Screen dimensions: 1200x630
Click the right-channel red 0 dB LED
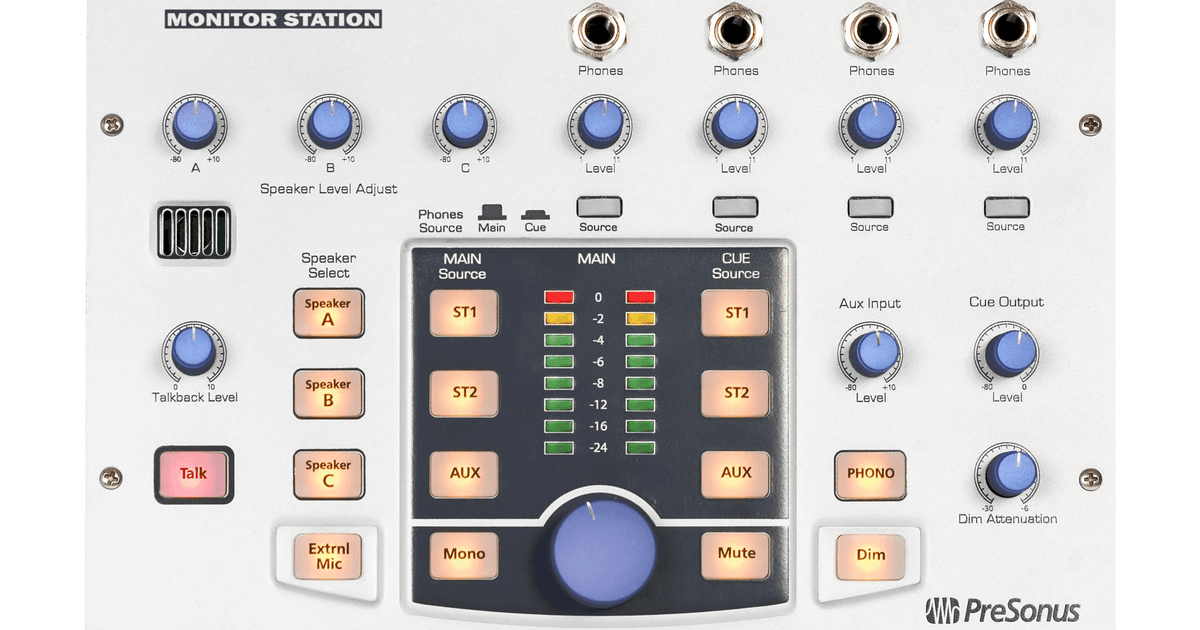640,297
